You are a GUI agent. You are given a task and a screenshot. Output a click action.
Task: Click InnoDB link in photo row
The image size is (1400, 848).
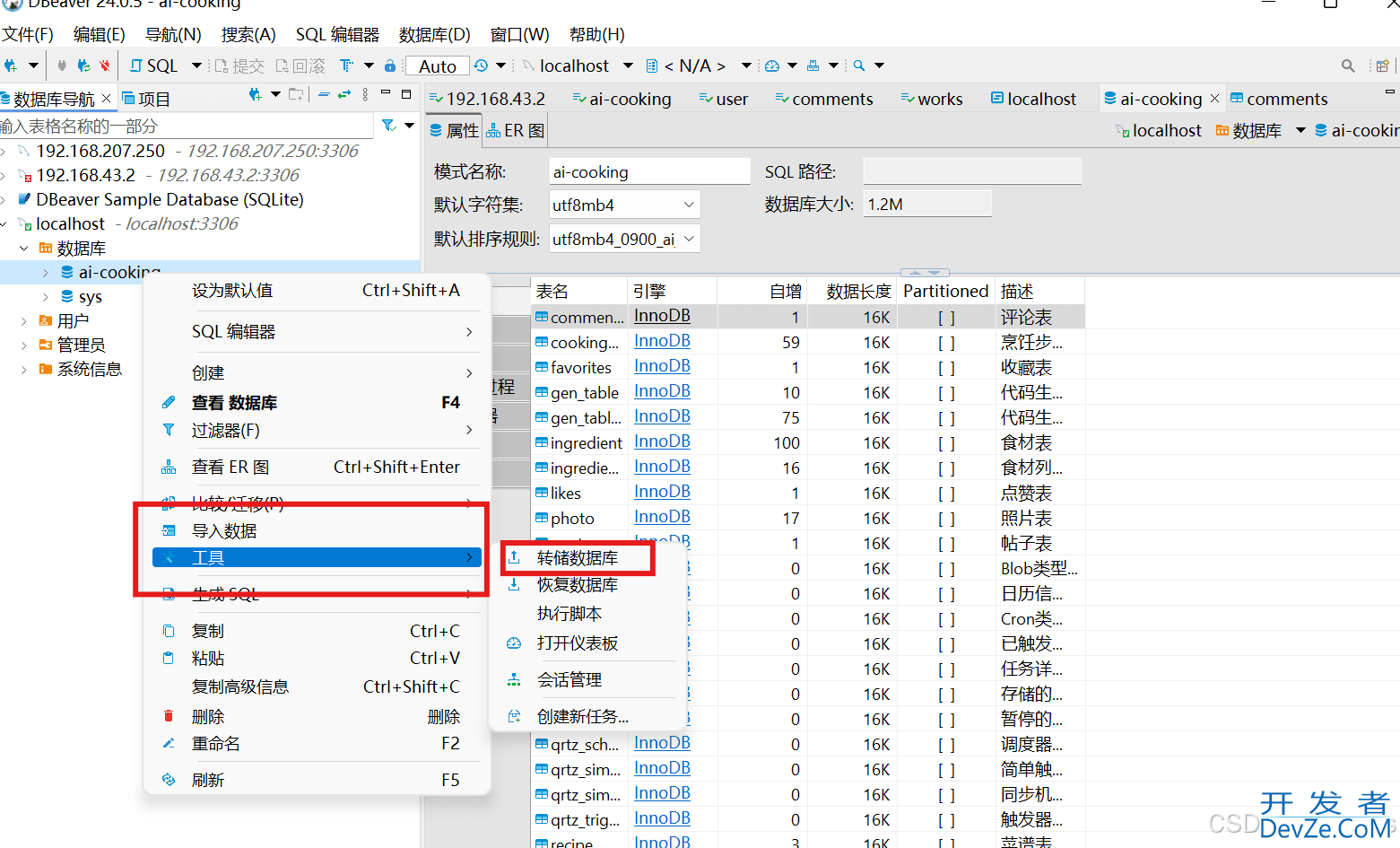tap(662, 517)
